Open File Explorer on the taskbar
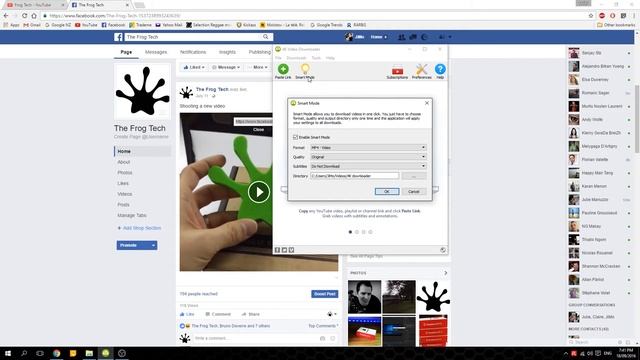Image resolution: width=640 pixels, height=360 pixels. coord(89,353)
